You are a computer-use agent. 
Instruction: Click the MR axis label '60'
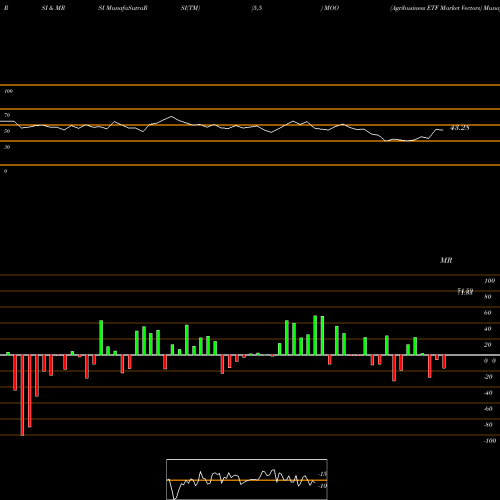488,313
